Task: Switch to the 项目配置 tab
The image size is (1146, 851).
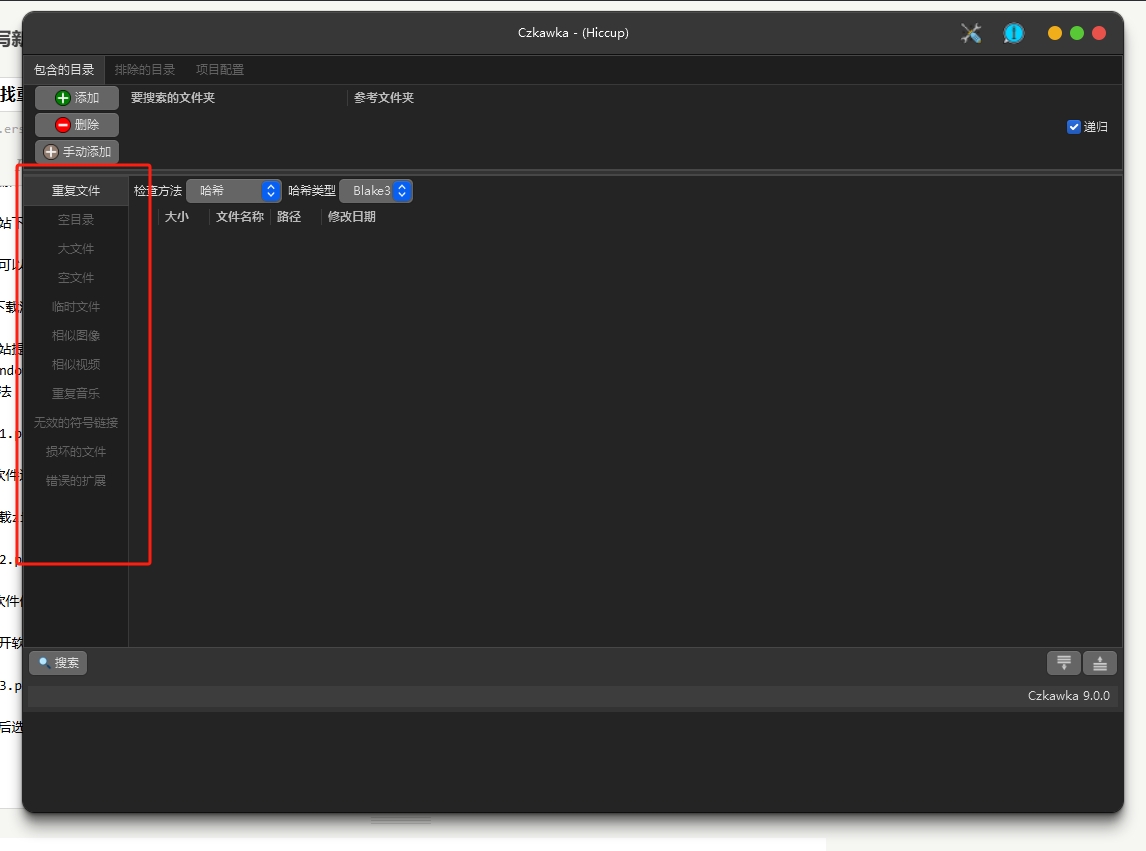Action: tap(220, 70)
